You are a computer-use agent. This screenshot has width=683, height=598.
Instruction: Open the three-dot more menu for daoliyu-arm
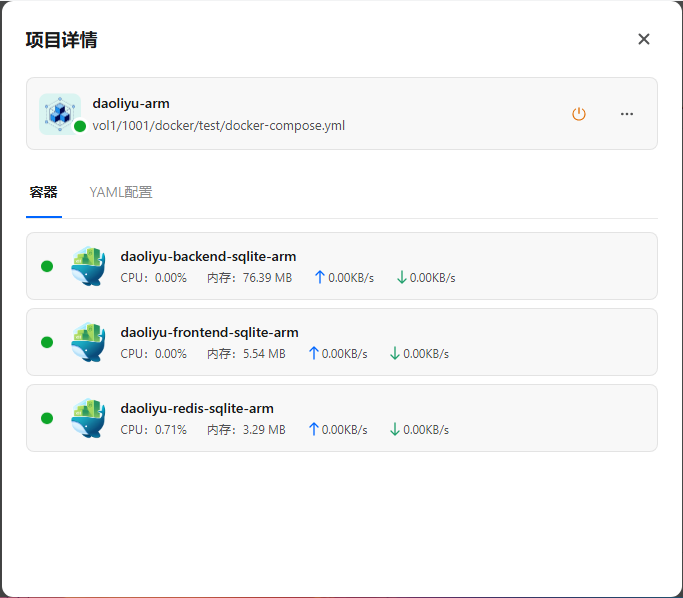click(x=627, y=114)
